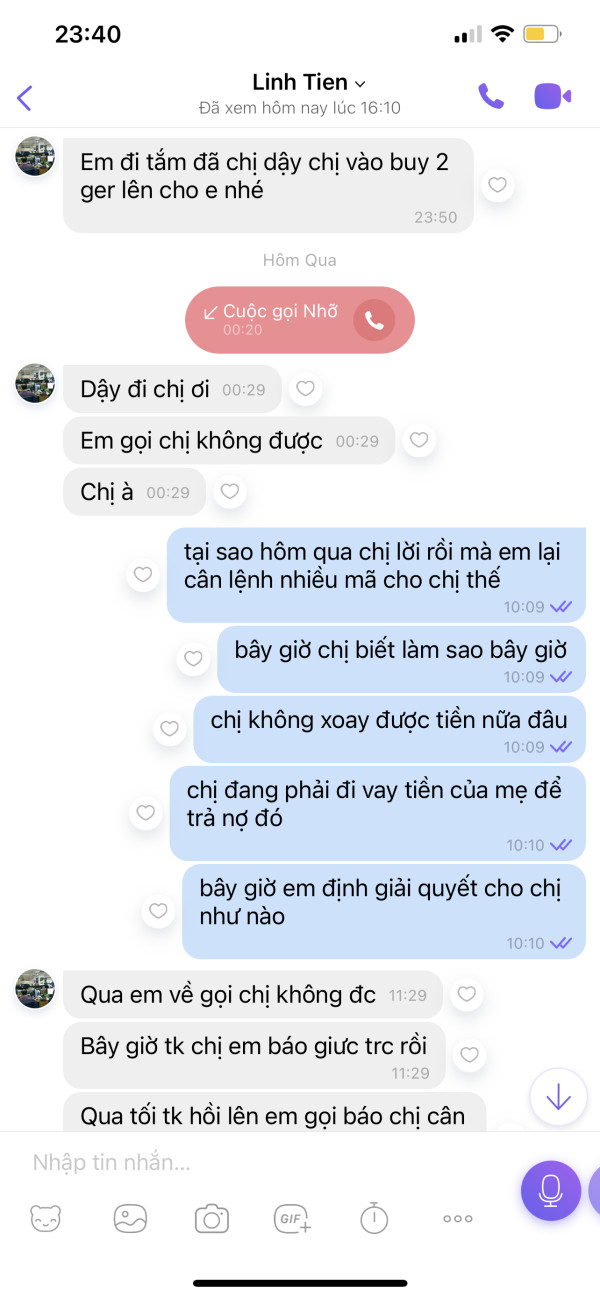This screenshot has width=600, height=1298.
Task: Open the camera icon
Action: point(212,1219)
